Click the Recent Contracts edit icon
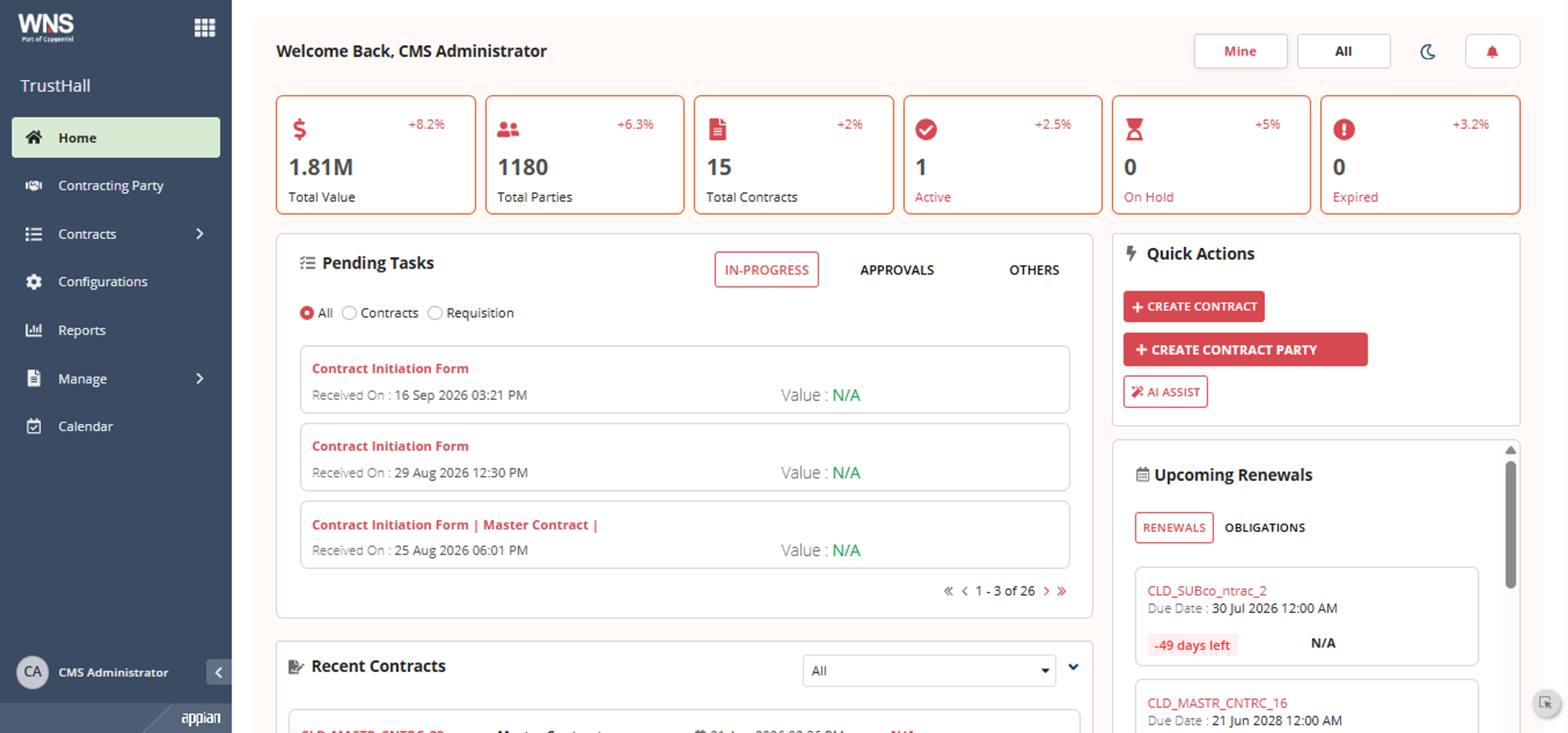The height and width of the screenshot is (733, 1568). (x=296, y=666)
